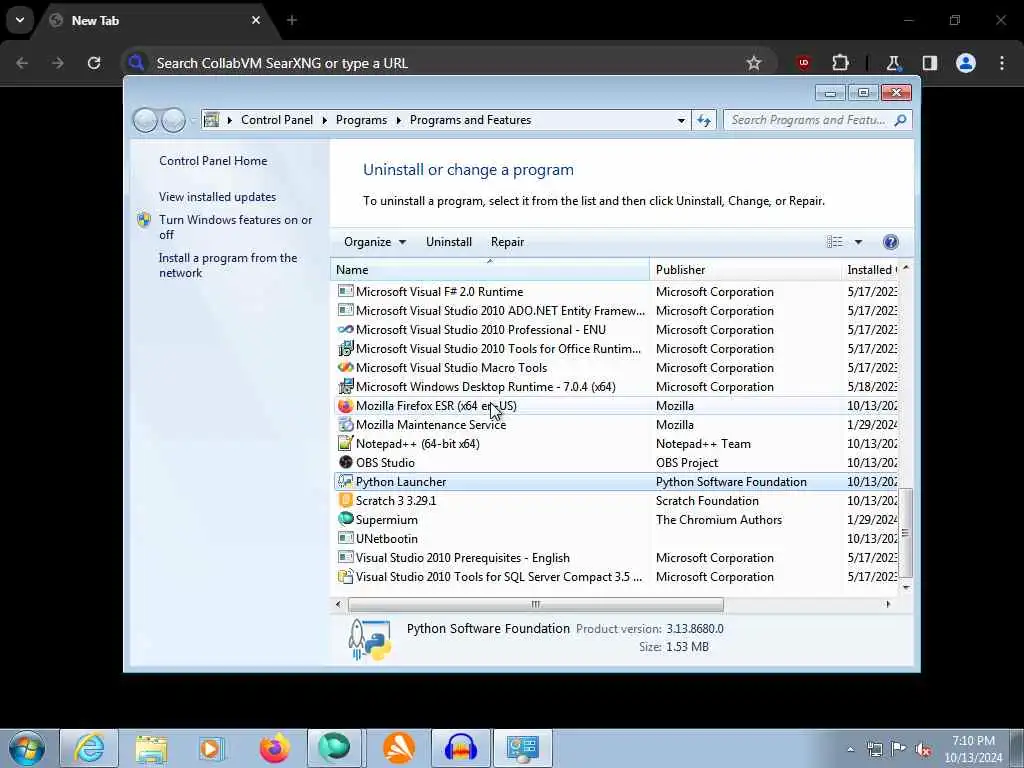Viewport: 1024px width, 768px height.
Task: Click the vertical scrollbar thumb in list
Action: [905, 533]
